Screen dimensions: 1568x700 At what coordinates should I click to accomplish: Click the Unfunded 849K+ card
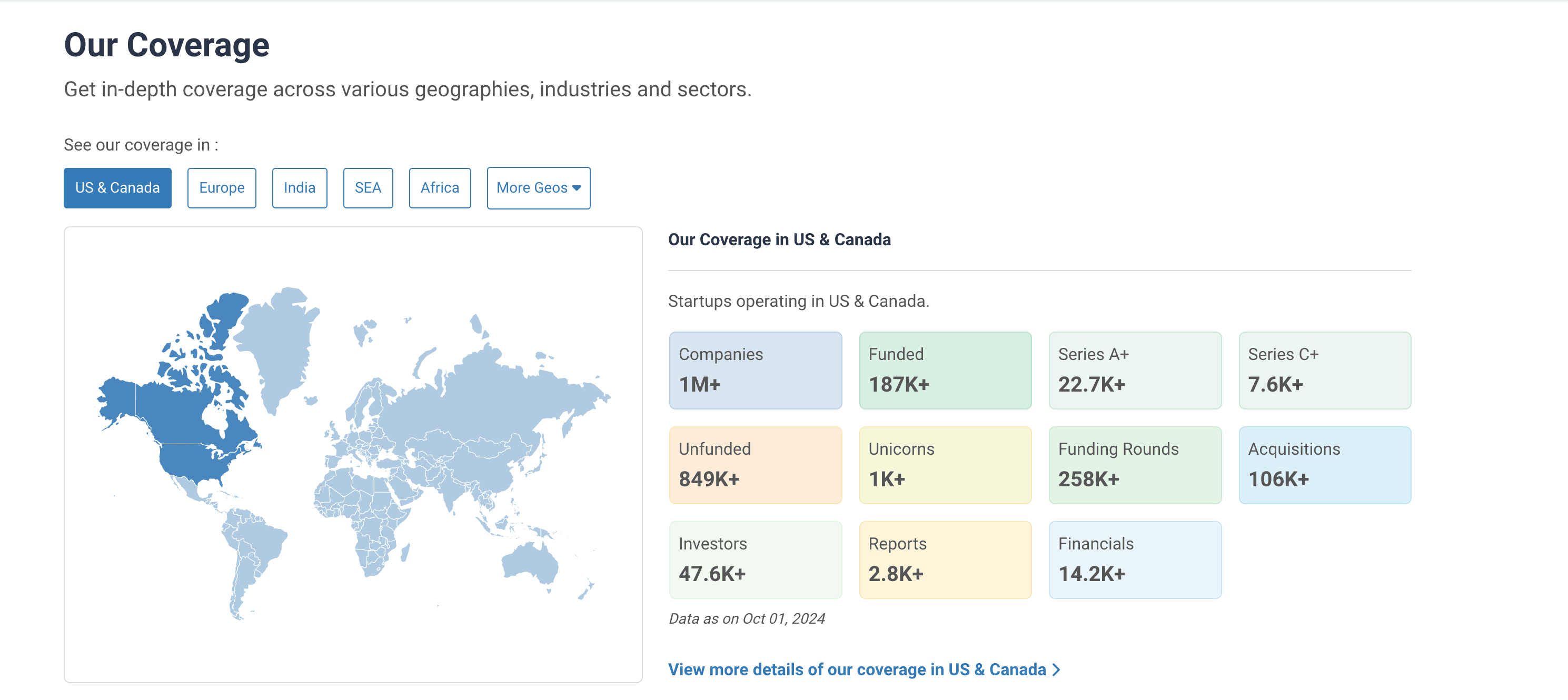pos(755,465)
